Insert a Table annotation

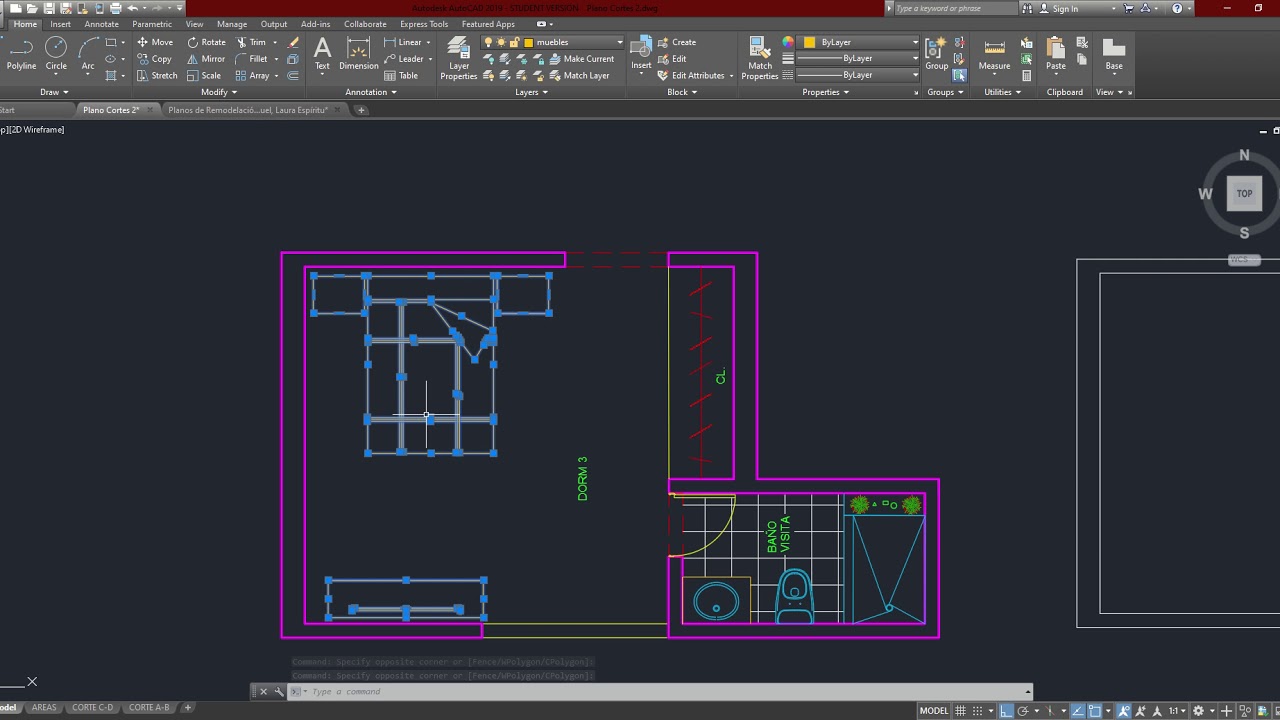click(x=401, y=75)
